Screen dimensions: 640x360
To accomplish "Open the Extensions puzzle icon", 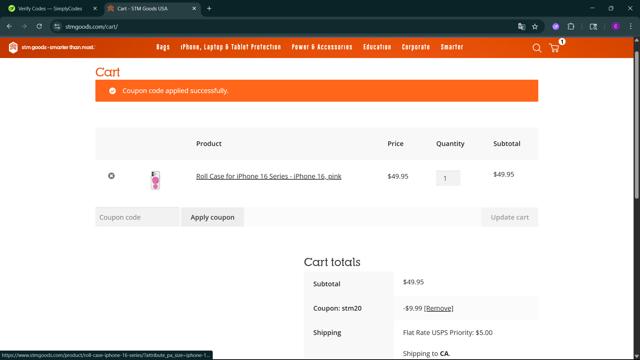I will pyautogui.click(x=571, y=27).
